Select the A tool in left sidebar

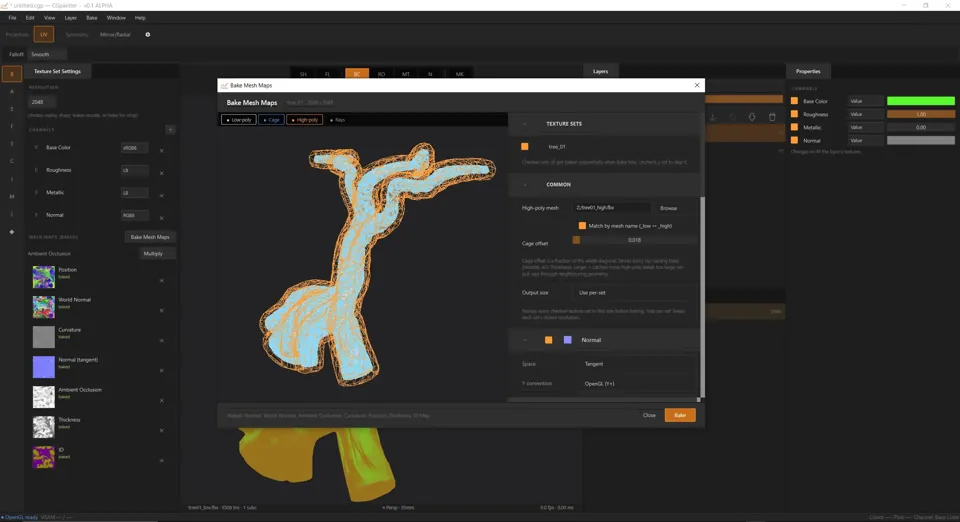(12, 91)
